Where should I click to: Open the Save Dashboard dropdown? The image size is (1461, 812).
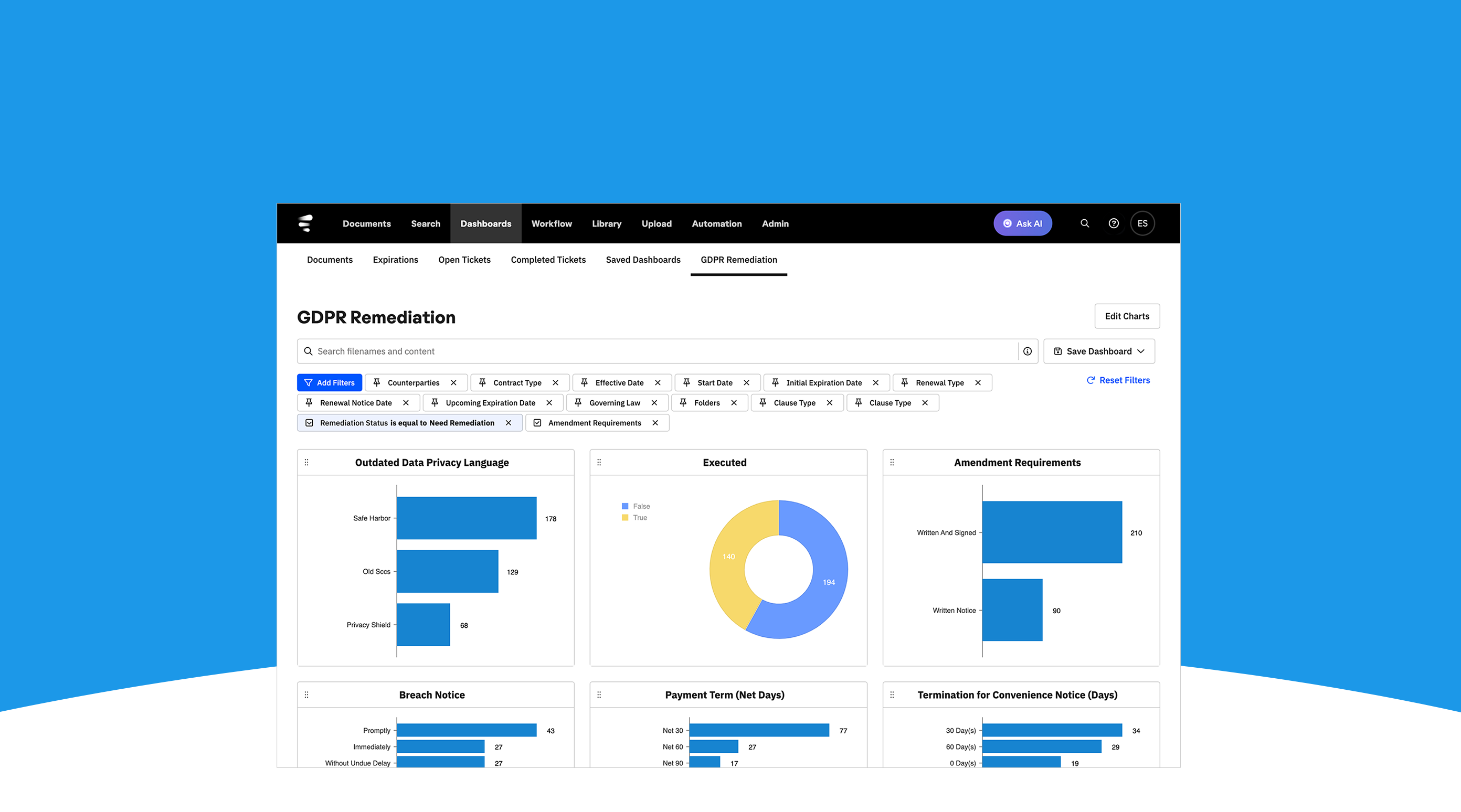(1098, 351)
